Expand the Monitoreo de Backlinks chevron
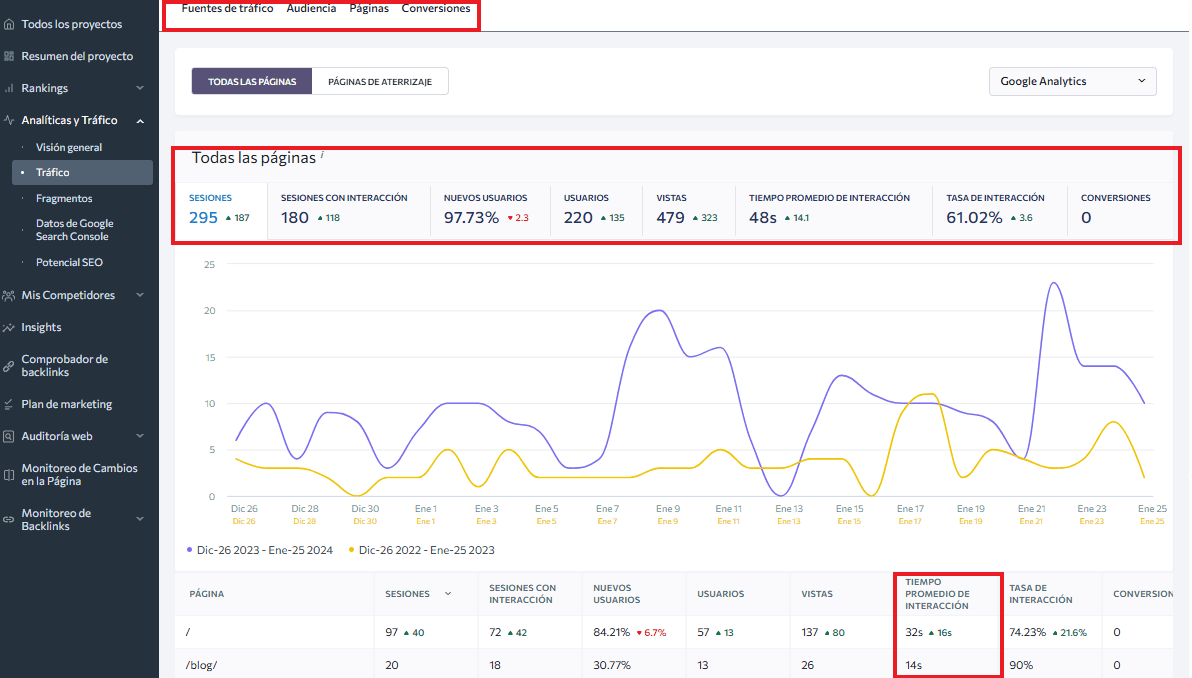The height and width of the screenshot is (678, 1192). pyautogui.click(x=140, y=519)
